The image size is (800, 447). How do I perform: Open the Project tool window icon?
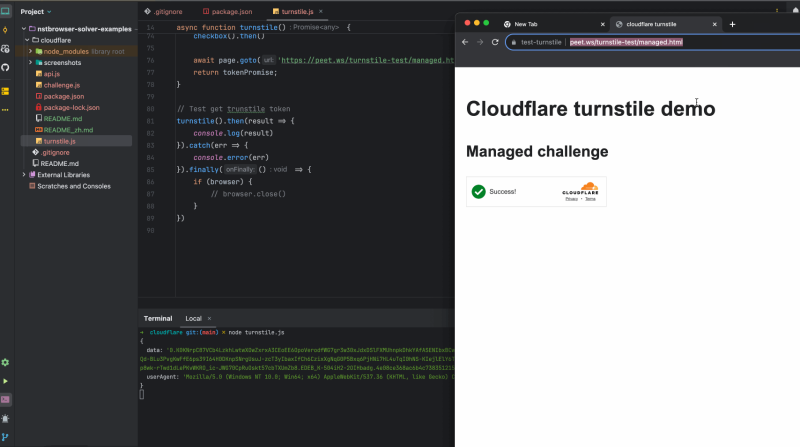5,11
